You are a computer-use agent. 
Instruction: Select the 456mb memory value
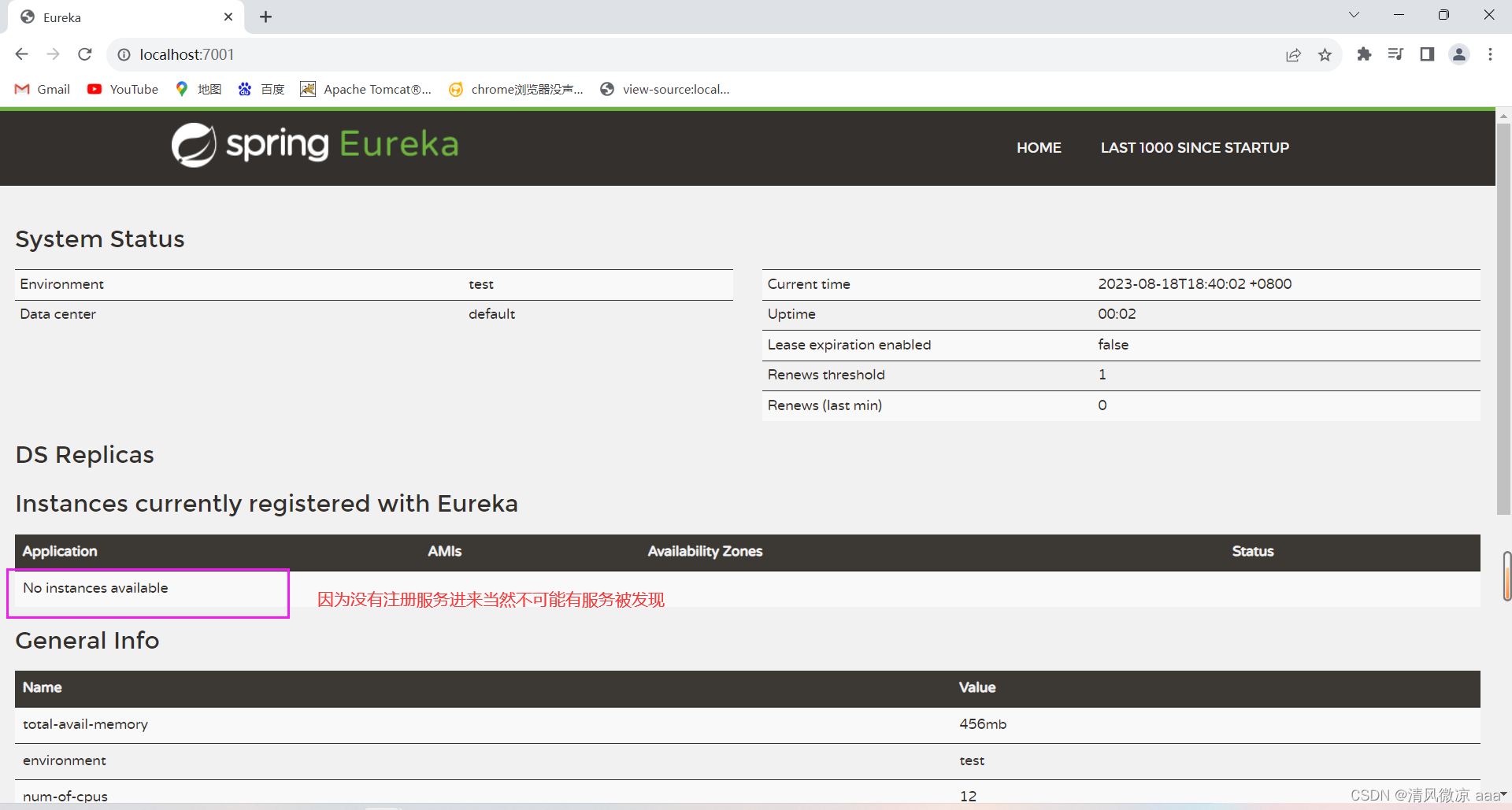coord(983,724)
